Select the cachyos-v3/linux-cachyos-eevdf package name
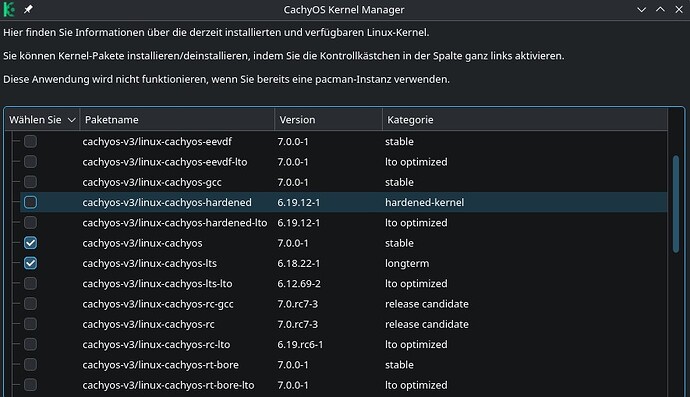This screenshot has width=690, height=397. point(157,142)
